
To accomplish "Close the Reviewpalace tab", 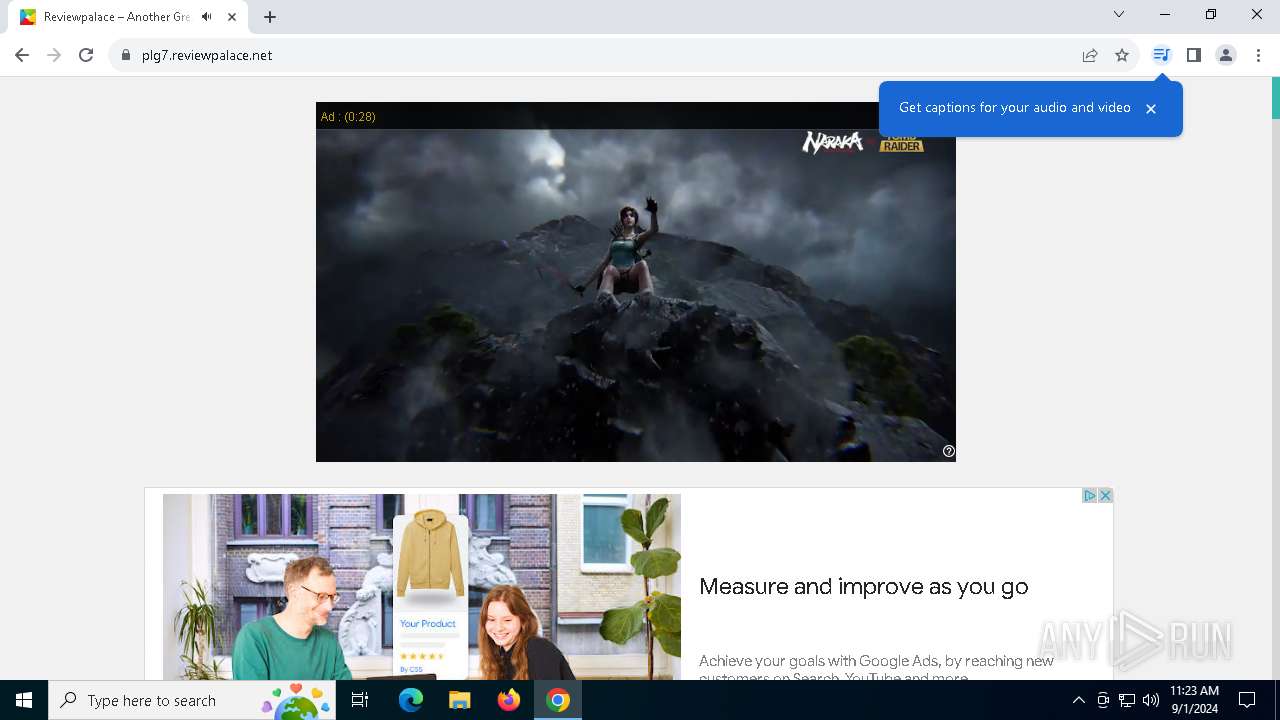I will click(231, 17).
